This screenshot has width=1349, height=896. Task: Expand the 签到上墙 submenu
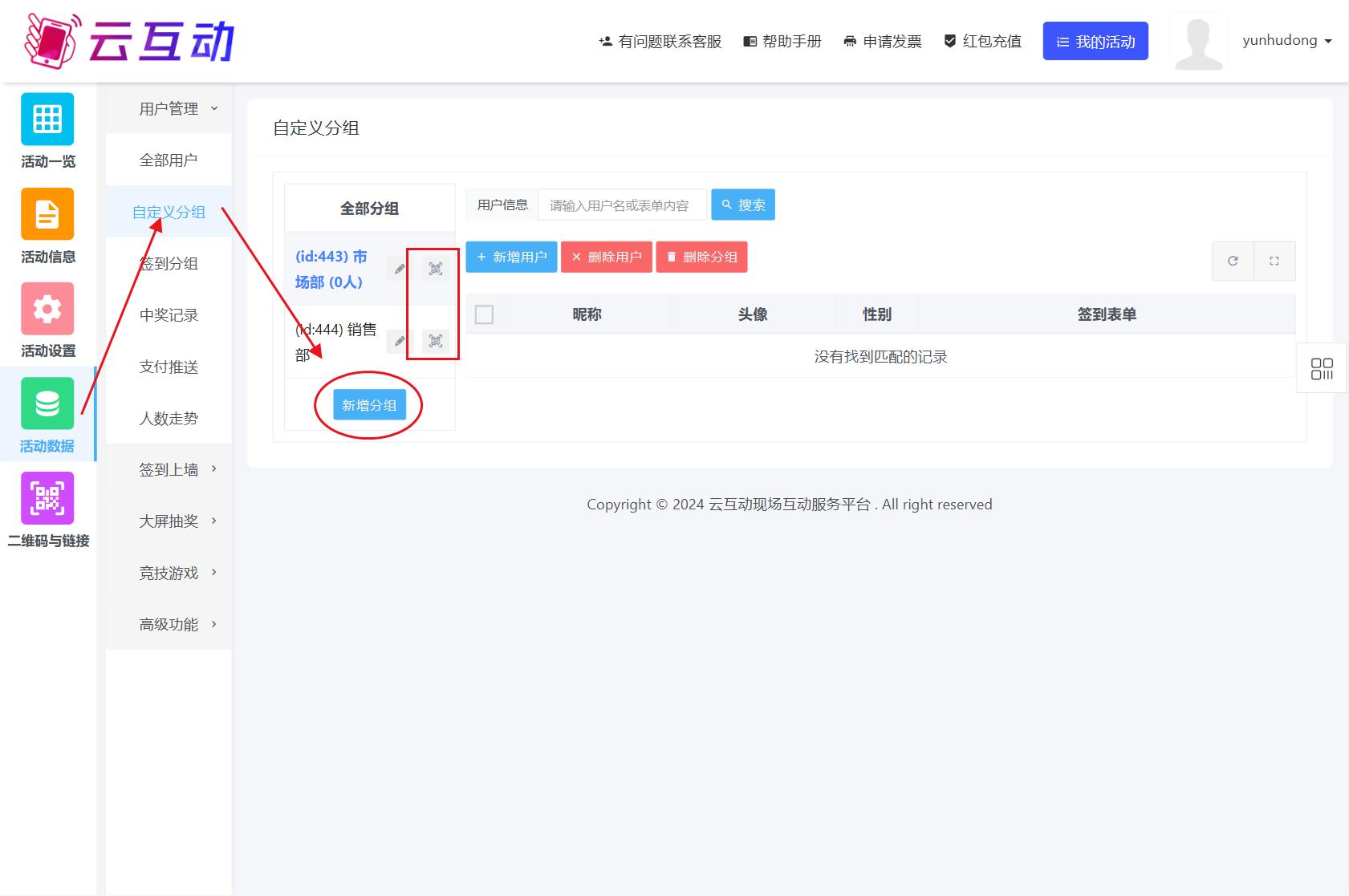pos(177,469)
